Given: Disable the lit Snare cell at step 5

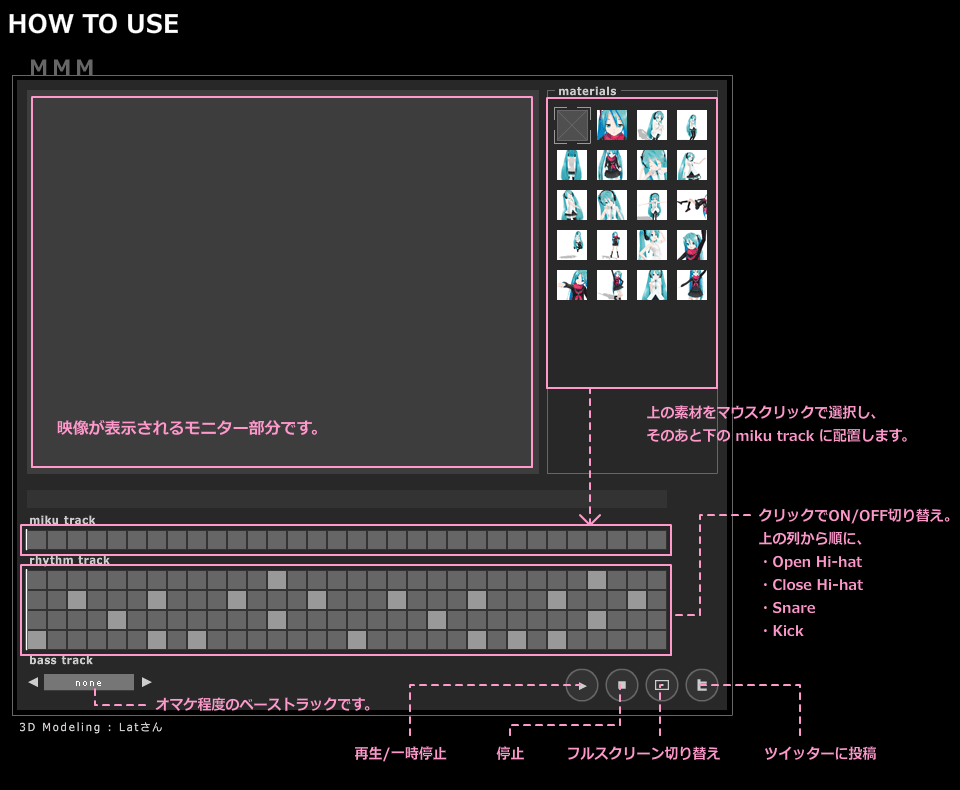Looking at the screenshot, I should [x=117, y=620].
